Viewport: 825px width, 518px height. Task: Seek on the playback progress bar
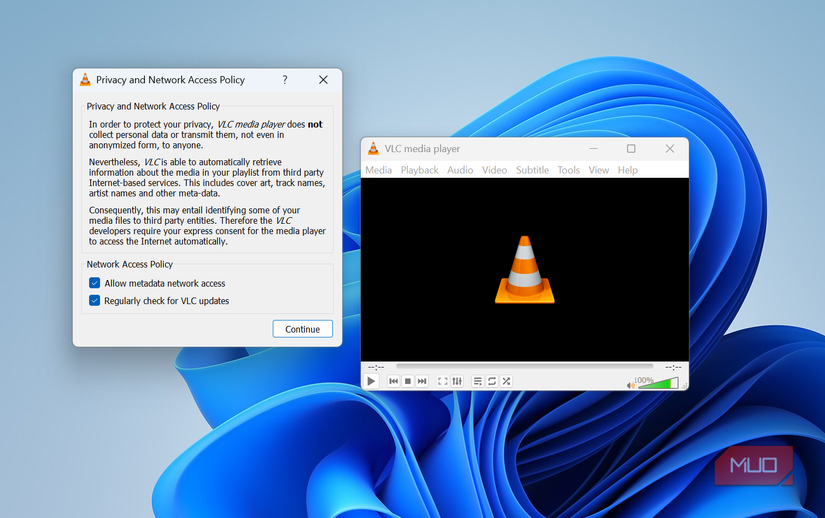tap(525, 366)
